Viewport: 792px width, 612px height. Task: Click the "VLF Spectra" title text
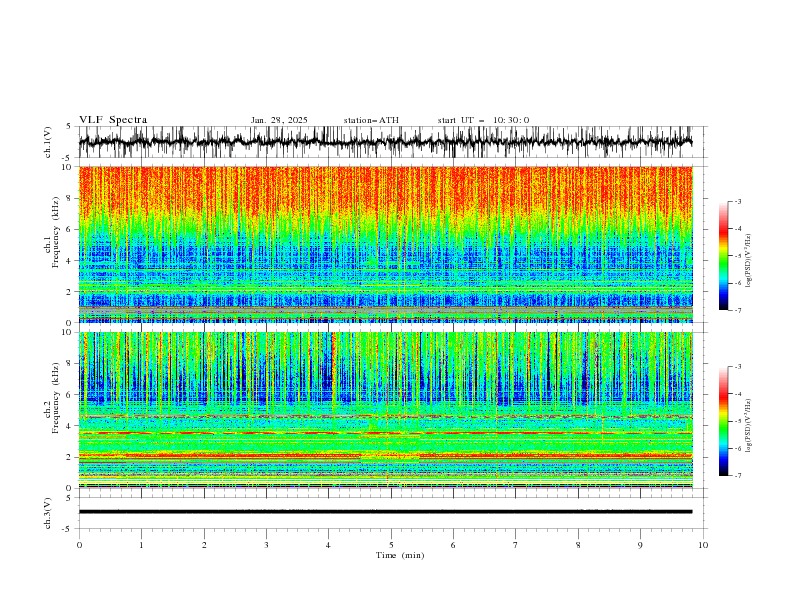click(x=113, y=120)
